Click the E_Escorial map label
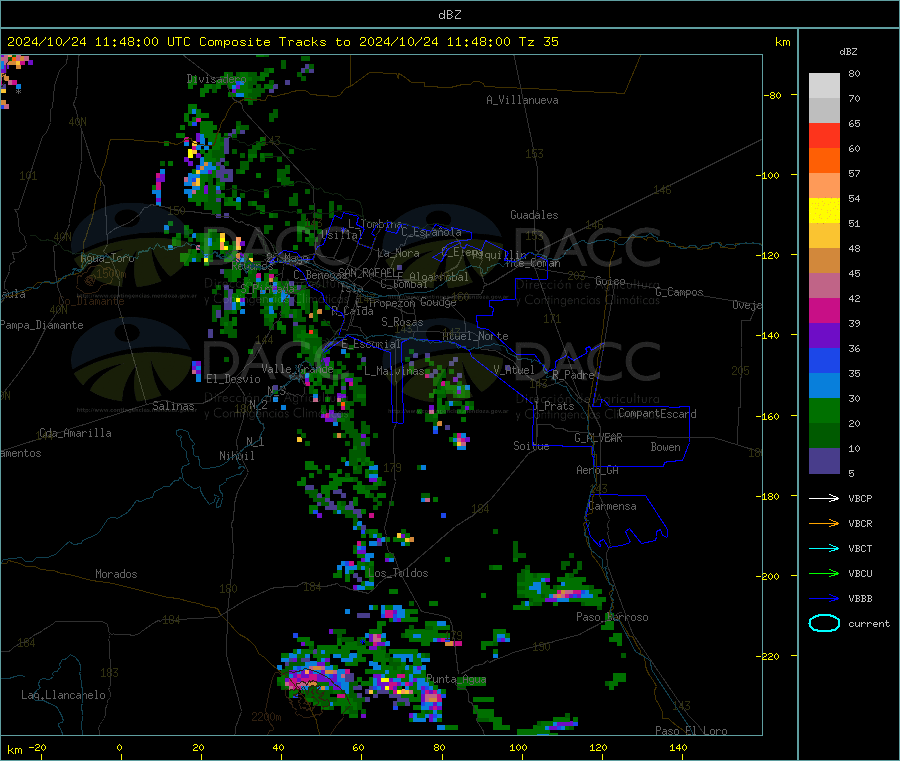This screenshot has width=900, height=761. pyautogui.click(x=371, y=344)
